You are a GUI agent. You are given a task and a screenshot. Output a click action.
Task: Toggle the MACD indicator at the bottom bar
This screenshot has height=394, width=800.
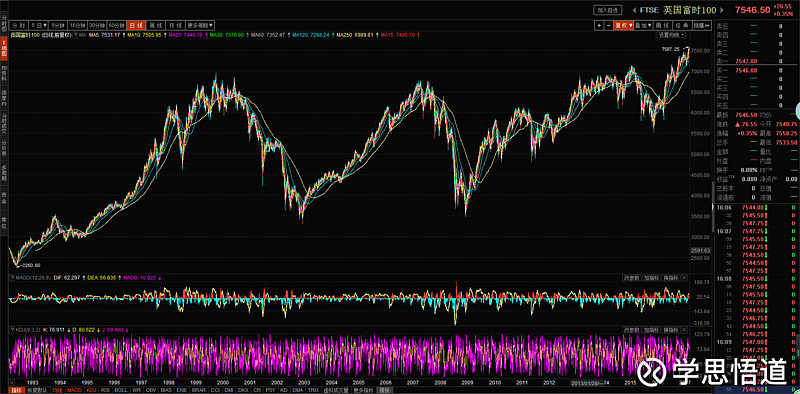(x=74, y=390)
